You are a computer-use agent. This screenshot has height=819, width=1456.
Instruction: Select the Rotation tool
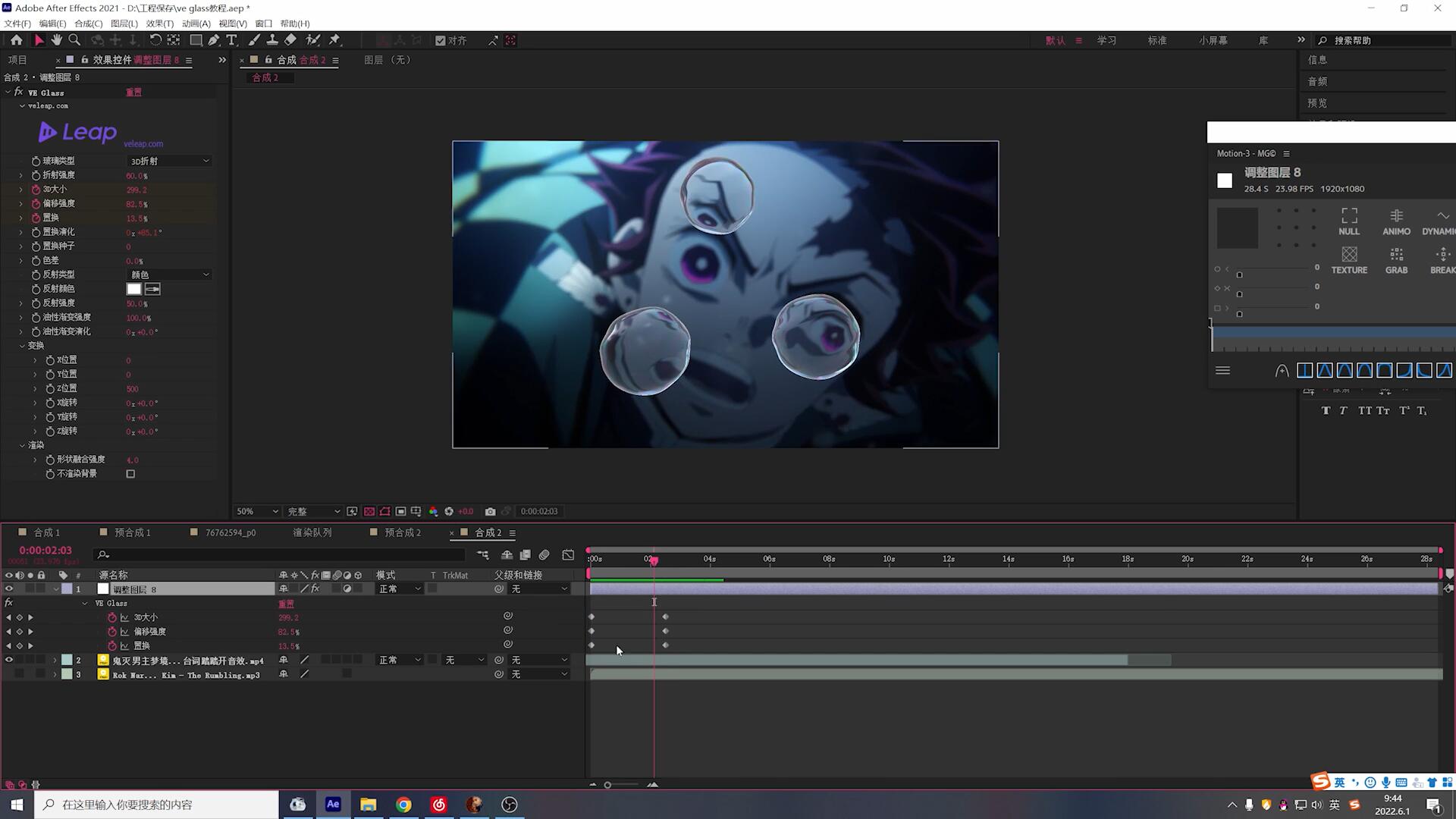[155, 40]
